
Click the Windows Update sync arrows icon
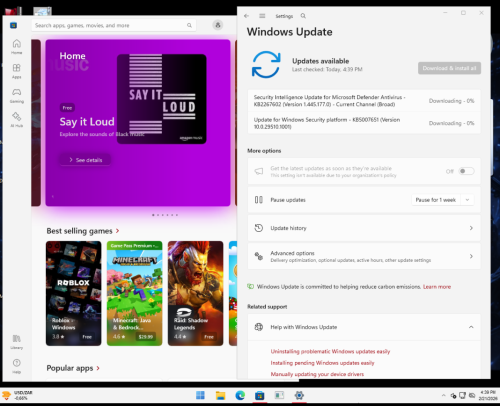point(266,64)
